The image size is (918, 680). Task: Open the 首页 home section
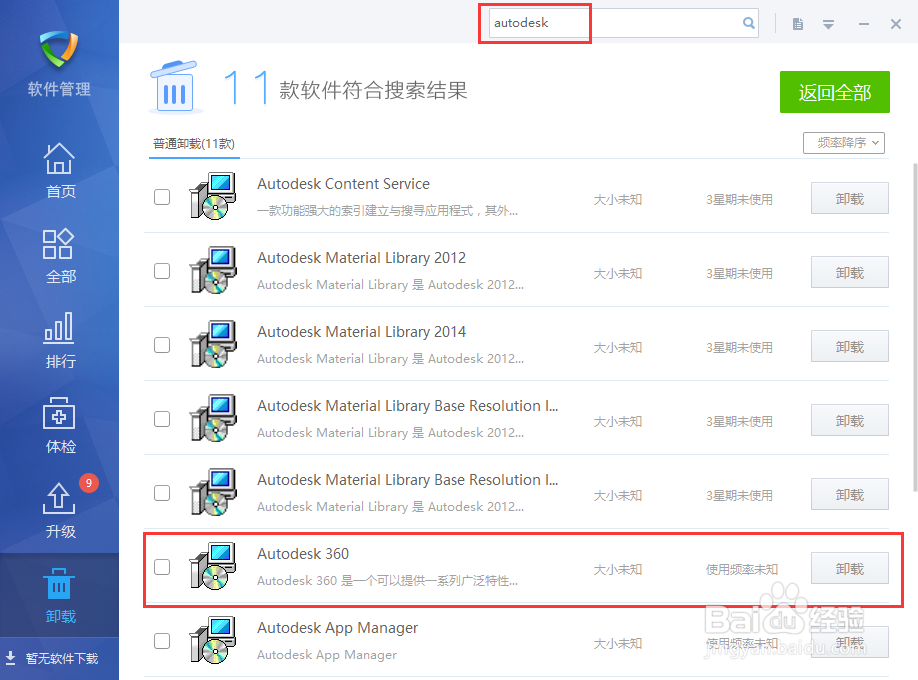[60, 170]
